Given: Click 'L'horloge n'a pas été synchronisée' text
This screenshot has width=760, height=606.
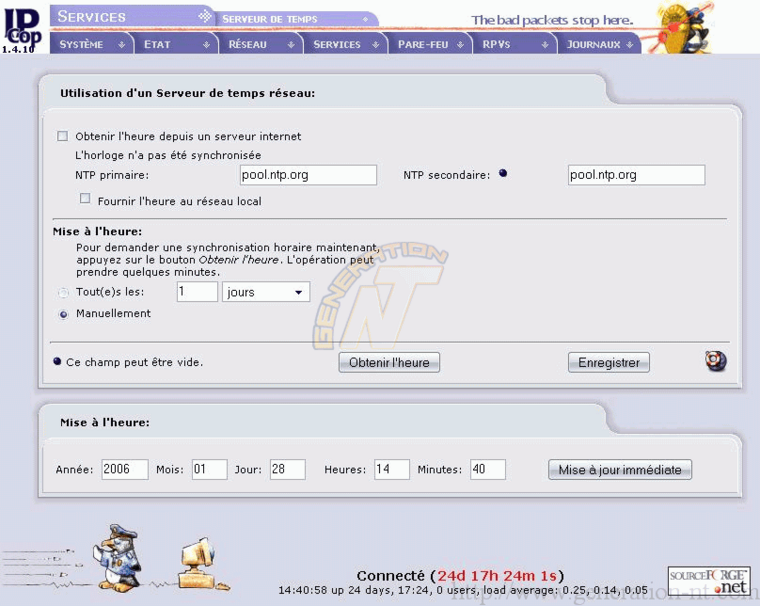Looking at the screenshot, I should (x=168, y=155).
